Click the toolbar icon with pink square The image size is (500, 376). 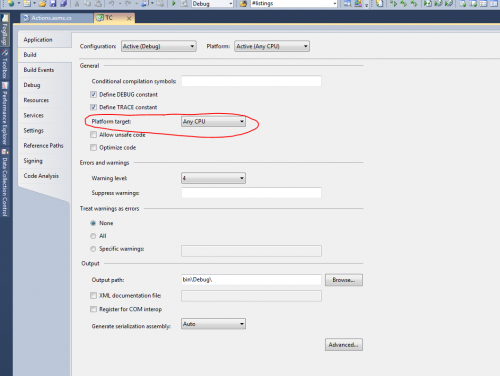pyautogui.click(x=358, y=3)
